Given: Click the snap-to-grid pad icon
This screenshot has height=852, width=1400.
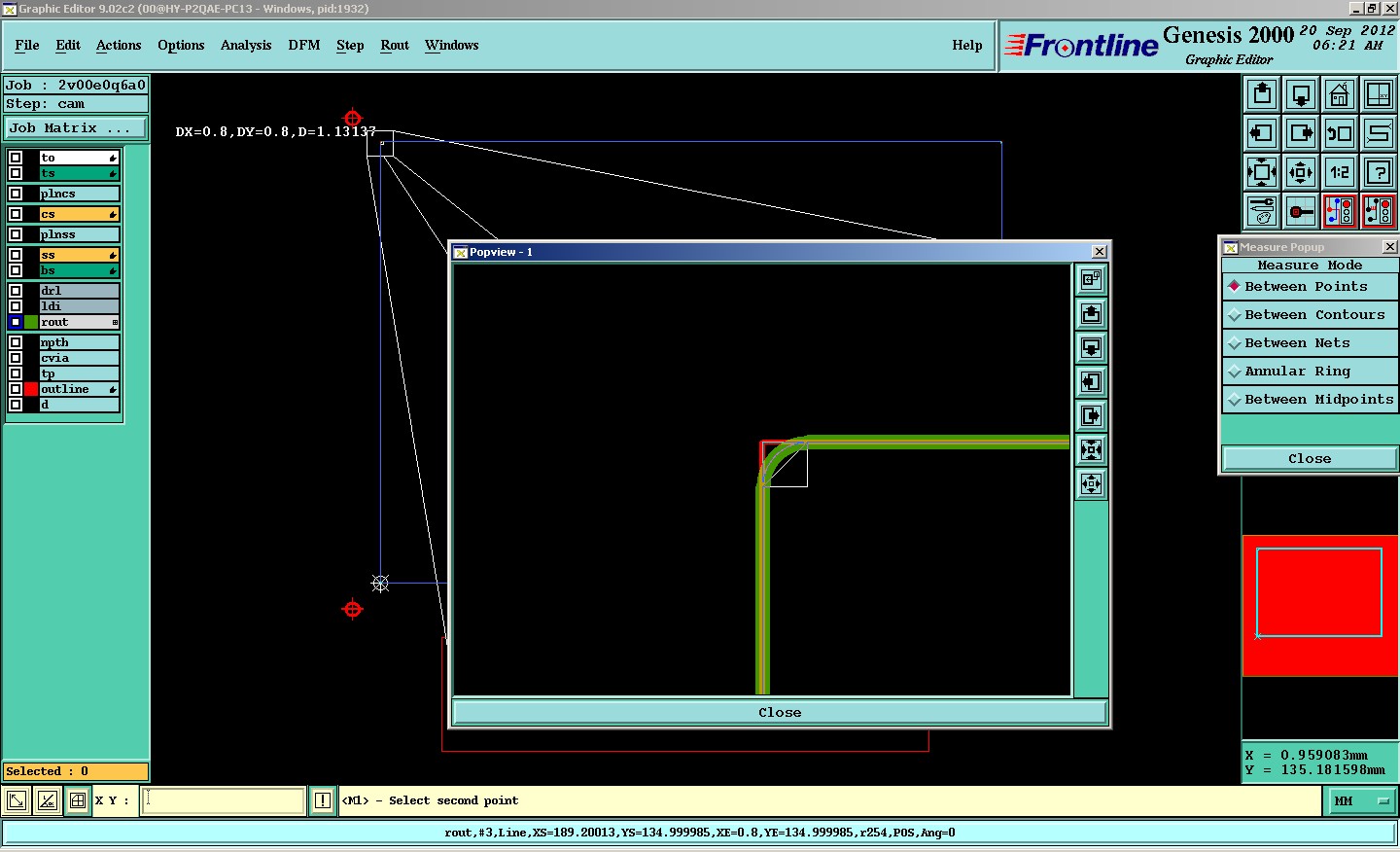Looking at the screenshot, I should [x=1301, y=211].
